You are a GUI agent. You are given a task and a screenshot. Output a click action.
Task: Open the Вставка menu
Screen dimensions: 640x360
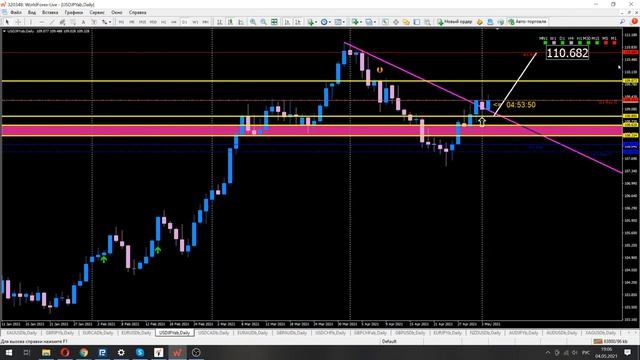(50, 12)
